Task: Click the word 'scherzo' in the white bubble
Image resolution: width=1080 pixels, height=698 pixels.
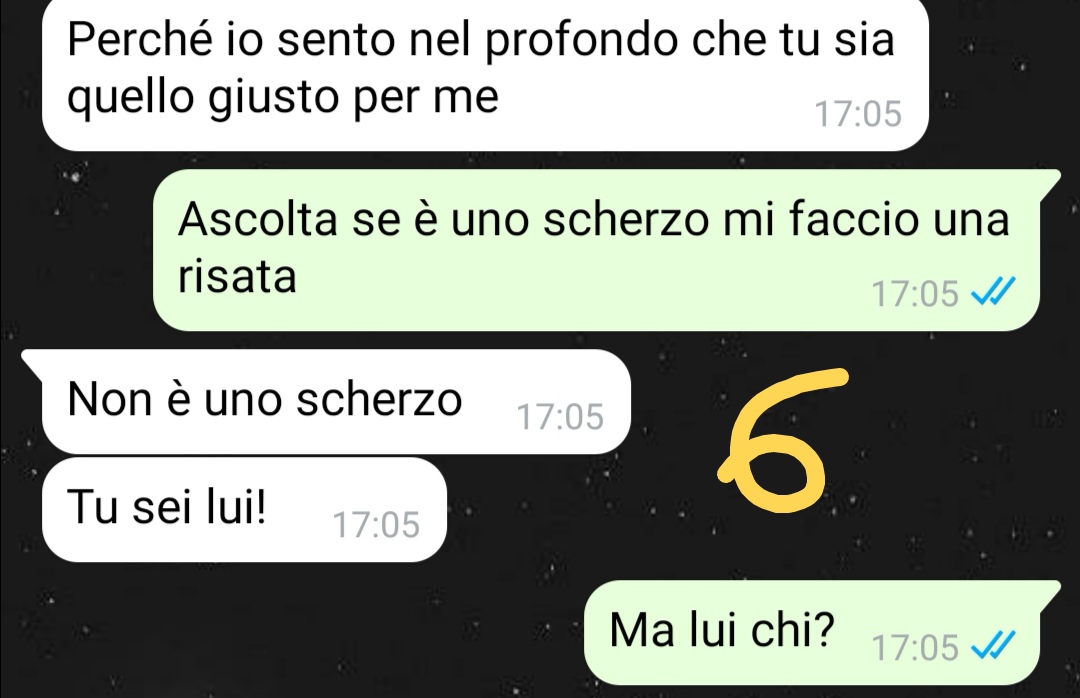Action: [x=379, y=399]
